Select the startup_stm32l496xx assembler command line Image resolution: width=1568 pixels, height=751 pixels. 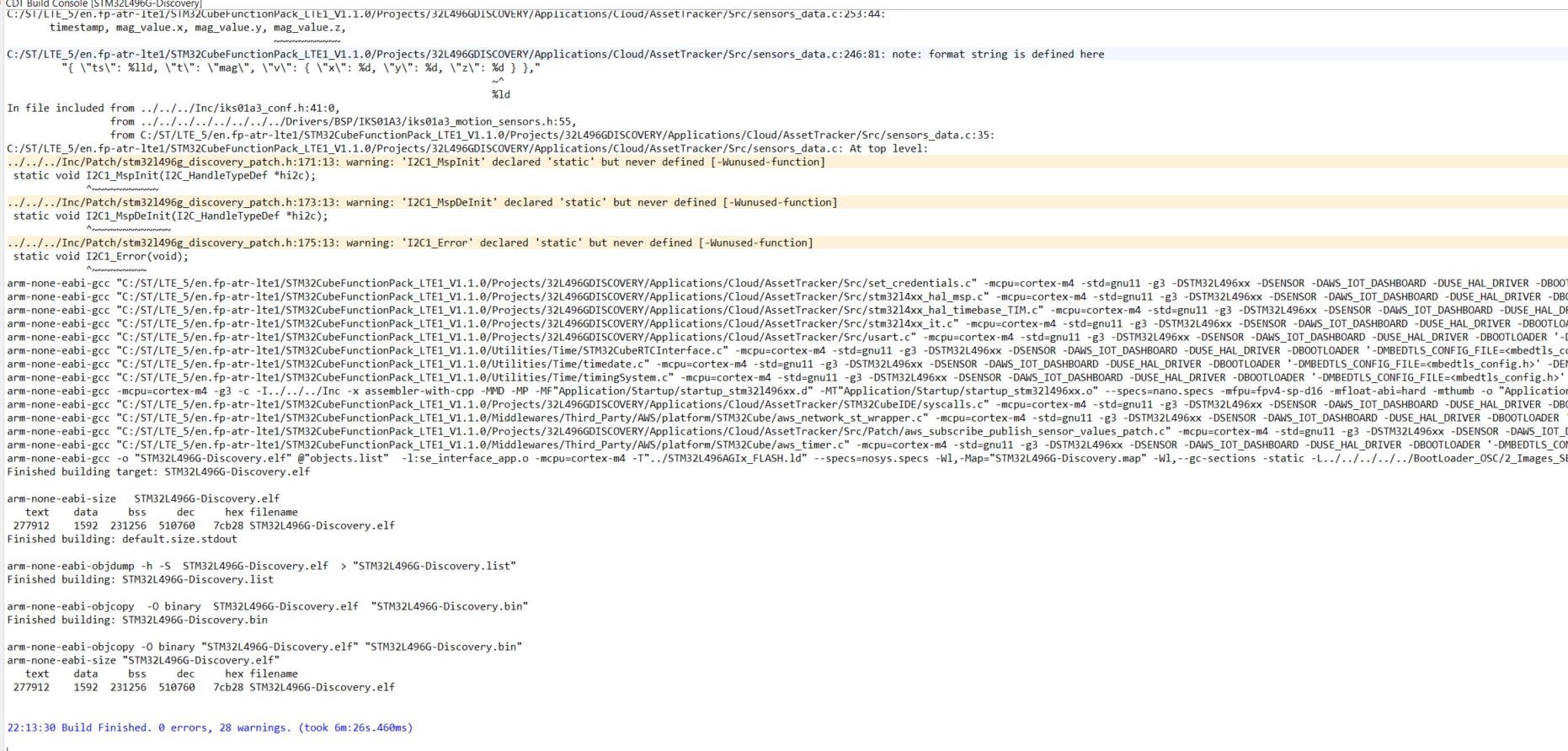(x=787, y=391)
